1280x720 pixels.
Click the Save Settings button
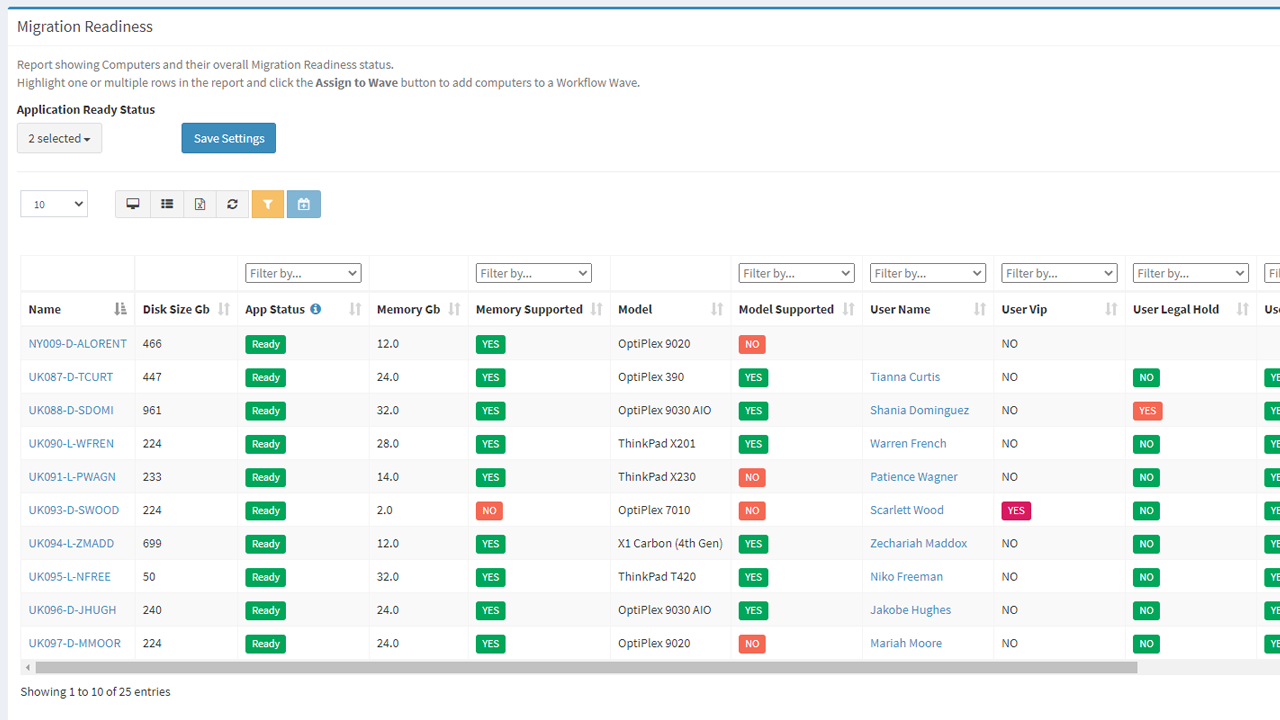[x=228, y=138]
